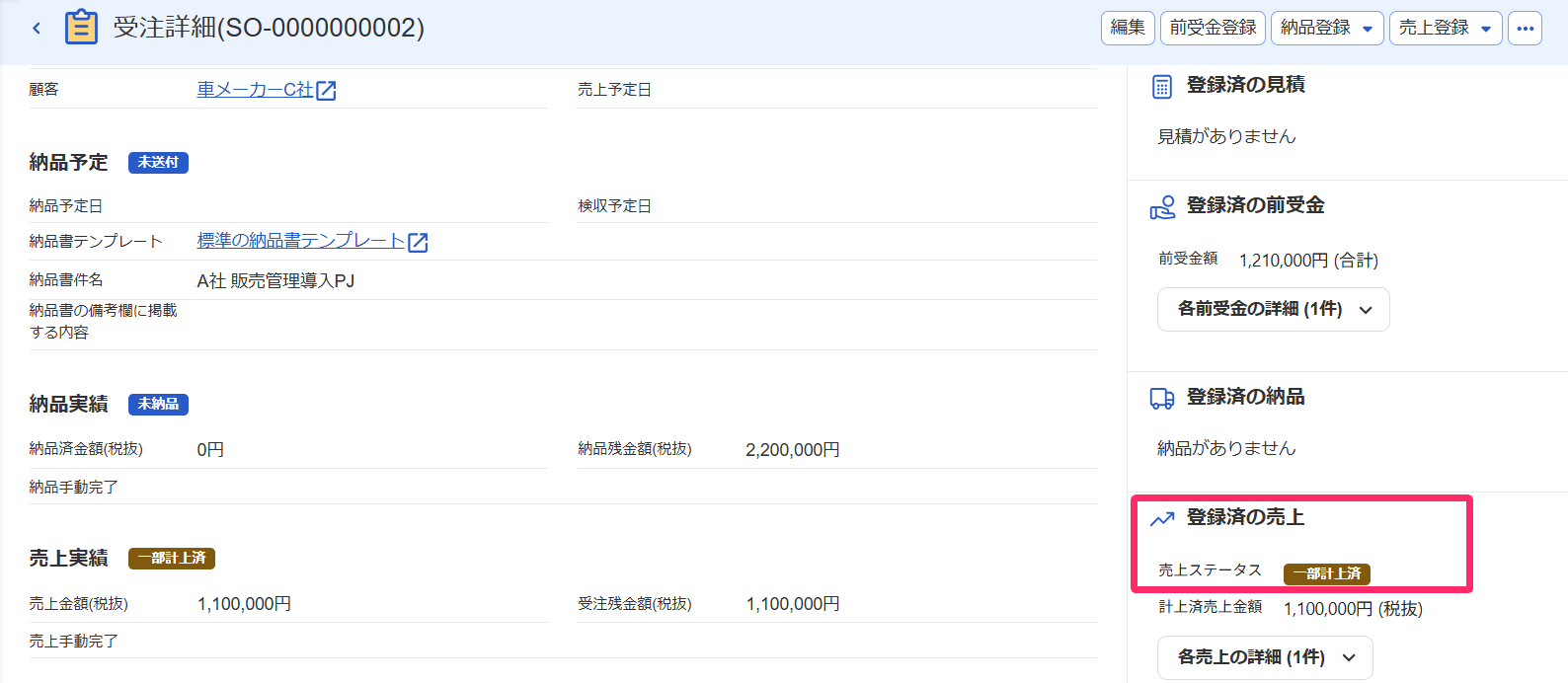Click the 納品書件名 label

(x=66, y=280)
